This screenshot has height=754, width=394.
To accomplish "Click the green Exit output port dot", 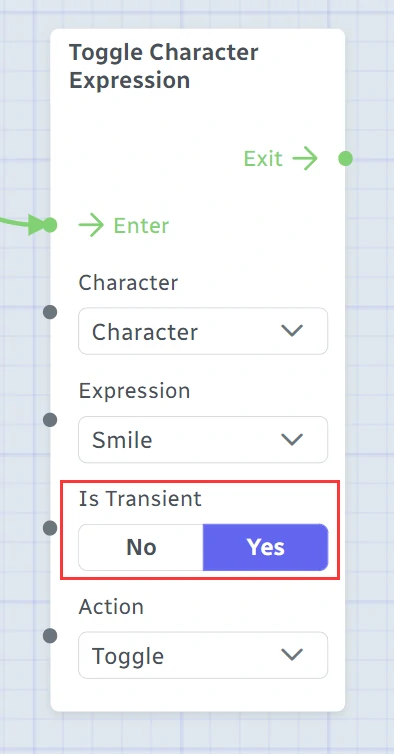I will [345, 158].
